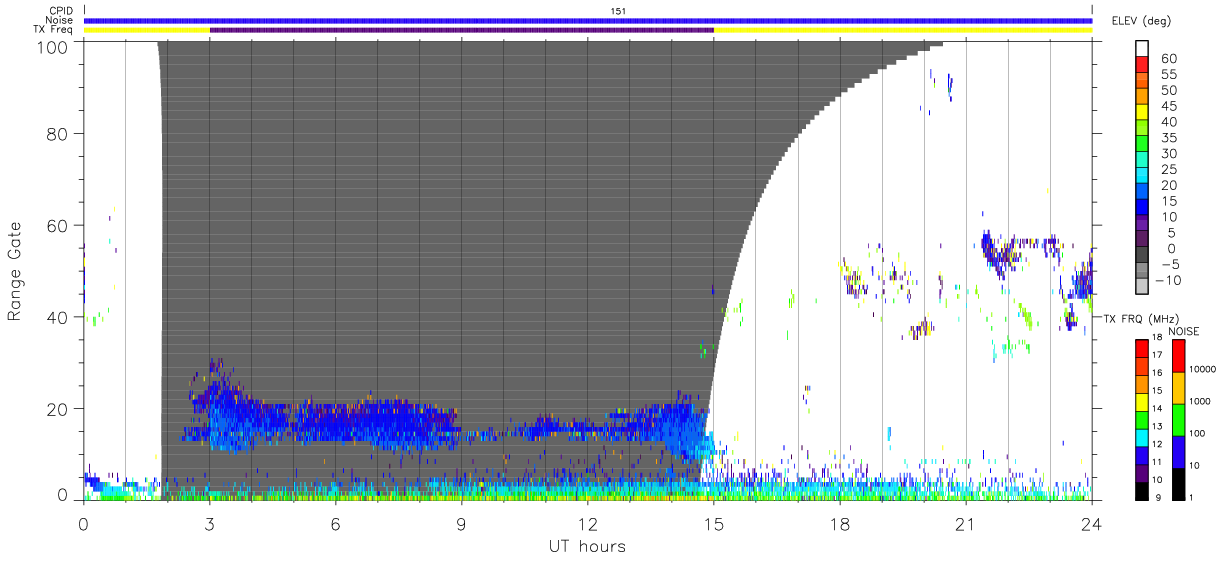The height and width of the screenshot is (567, 1228).
Task: Click the 35 label on the ELEV scale
Action: click(x=1168, y=137)
